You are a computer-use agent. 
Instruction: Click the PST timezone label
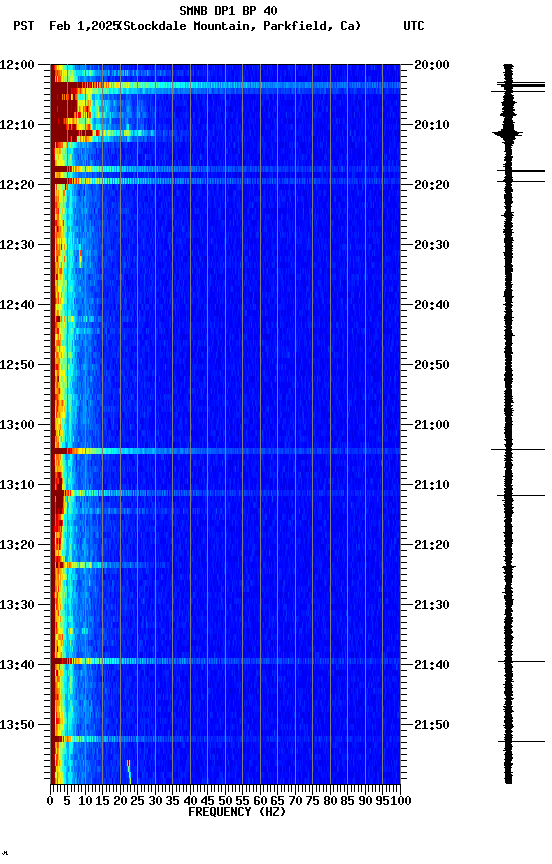point(24,26)
